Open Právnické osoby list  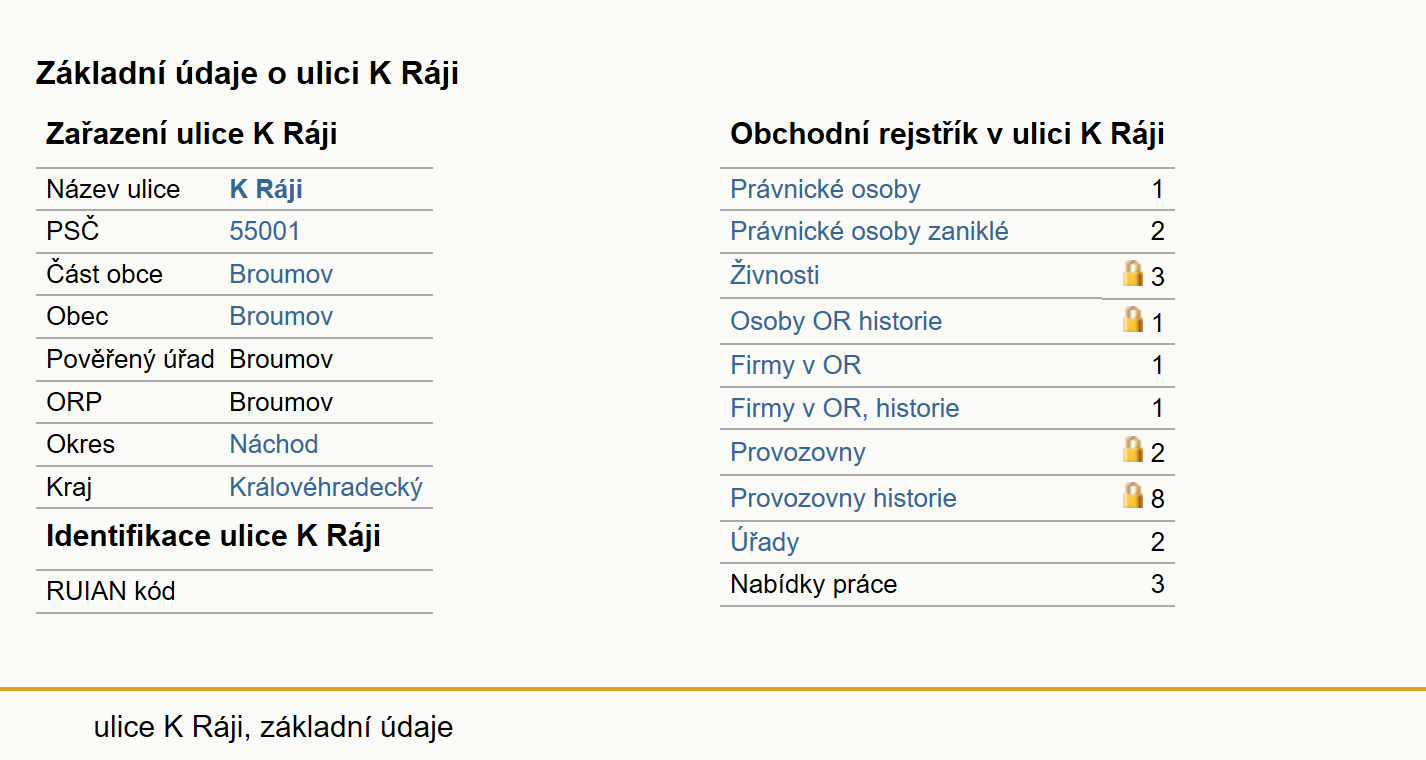(825, 190)
